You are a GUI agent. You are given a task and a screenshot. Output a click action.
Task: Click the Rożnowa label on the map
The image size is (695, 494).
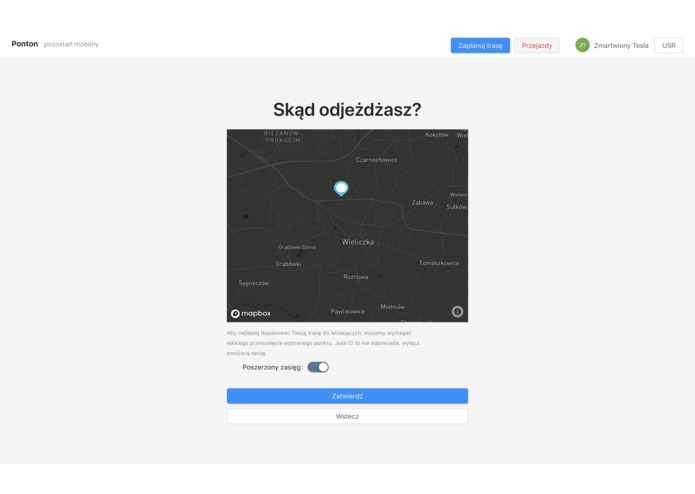pyautogui.click(x=355, y=276)
